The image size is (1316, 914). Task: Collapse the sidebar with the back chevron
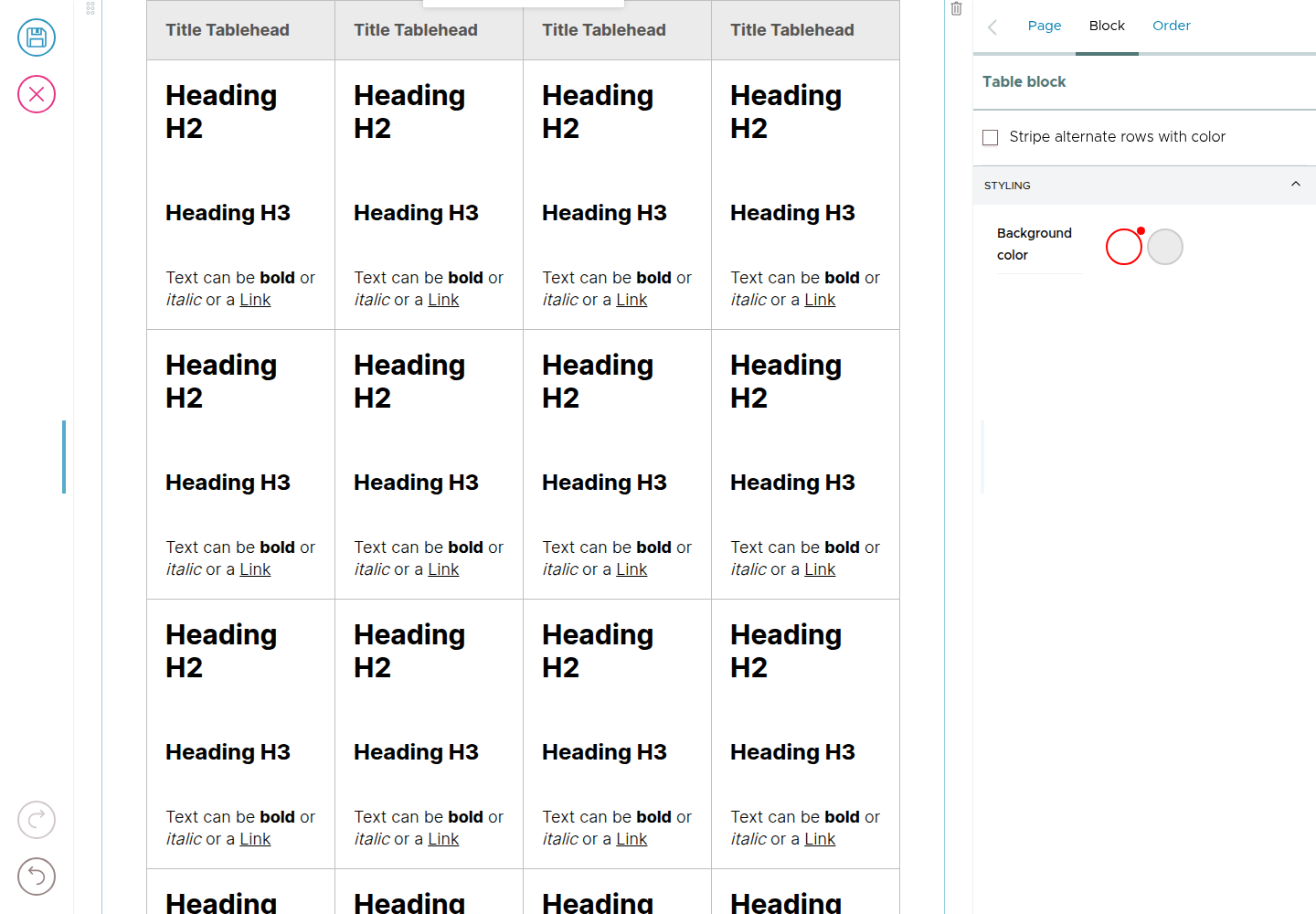point(992,27)
